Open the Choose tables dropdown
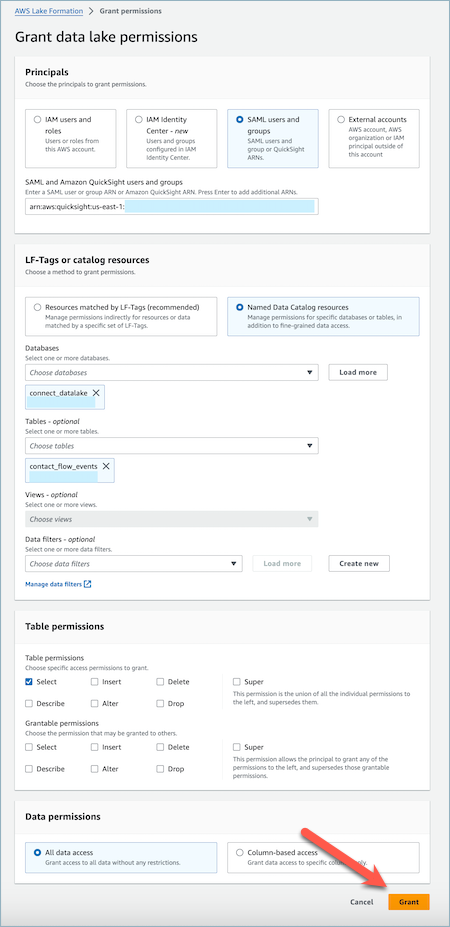Viewport: 450px width, 927px height. tap(171, 446)
